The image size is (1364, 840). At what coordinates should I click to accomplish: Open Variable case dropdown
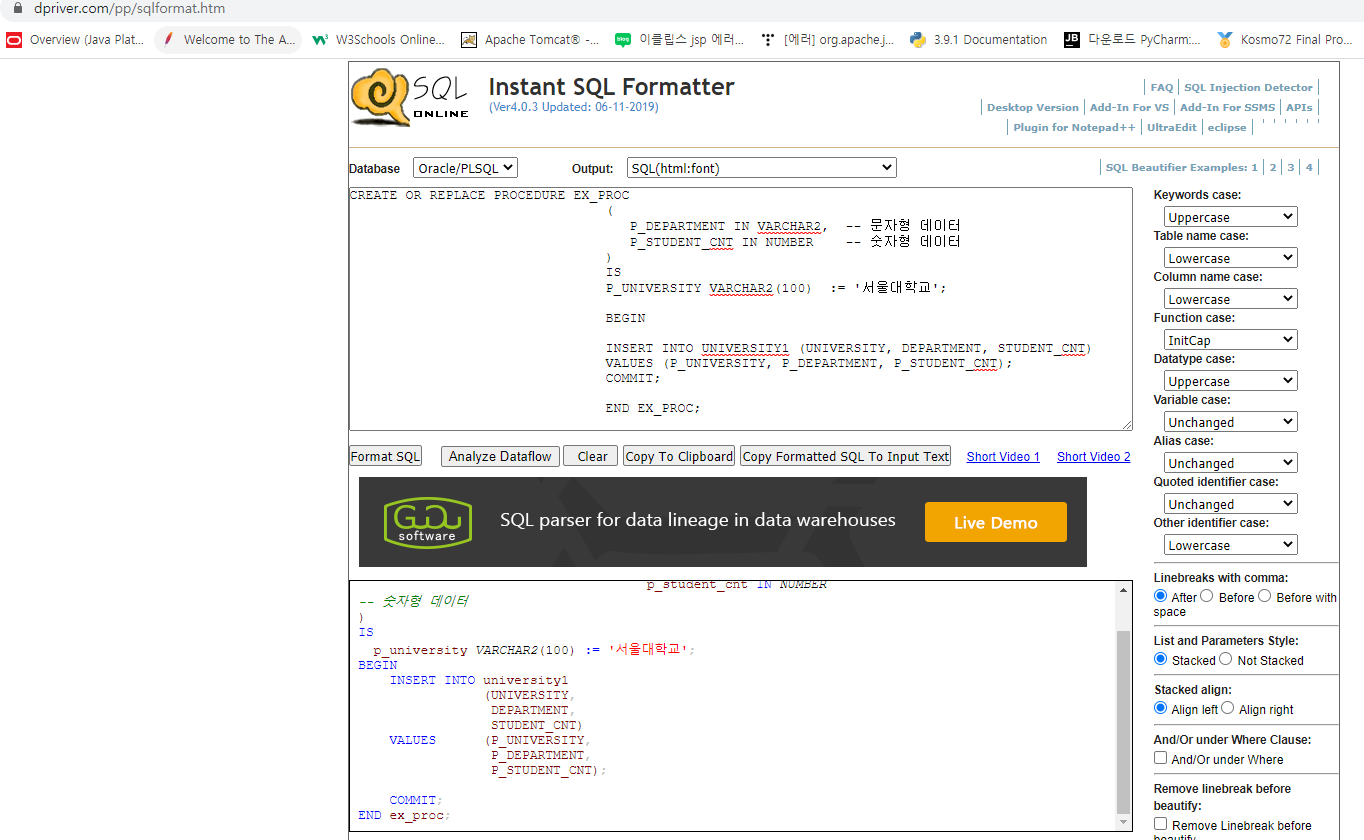click(x=1231, y=422)
